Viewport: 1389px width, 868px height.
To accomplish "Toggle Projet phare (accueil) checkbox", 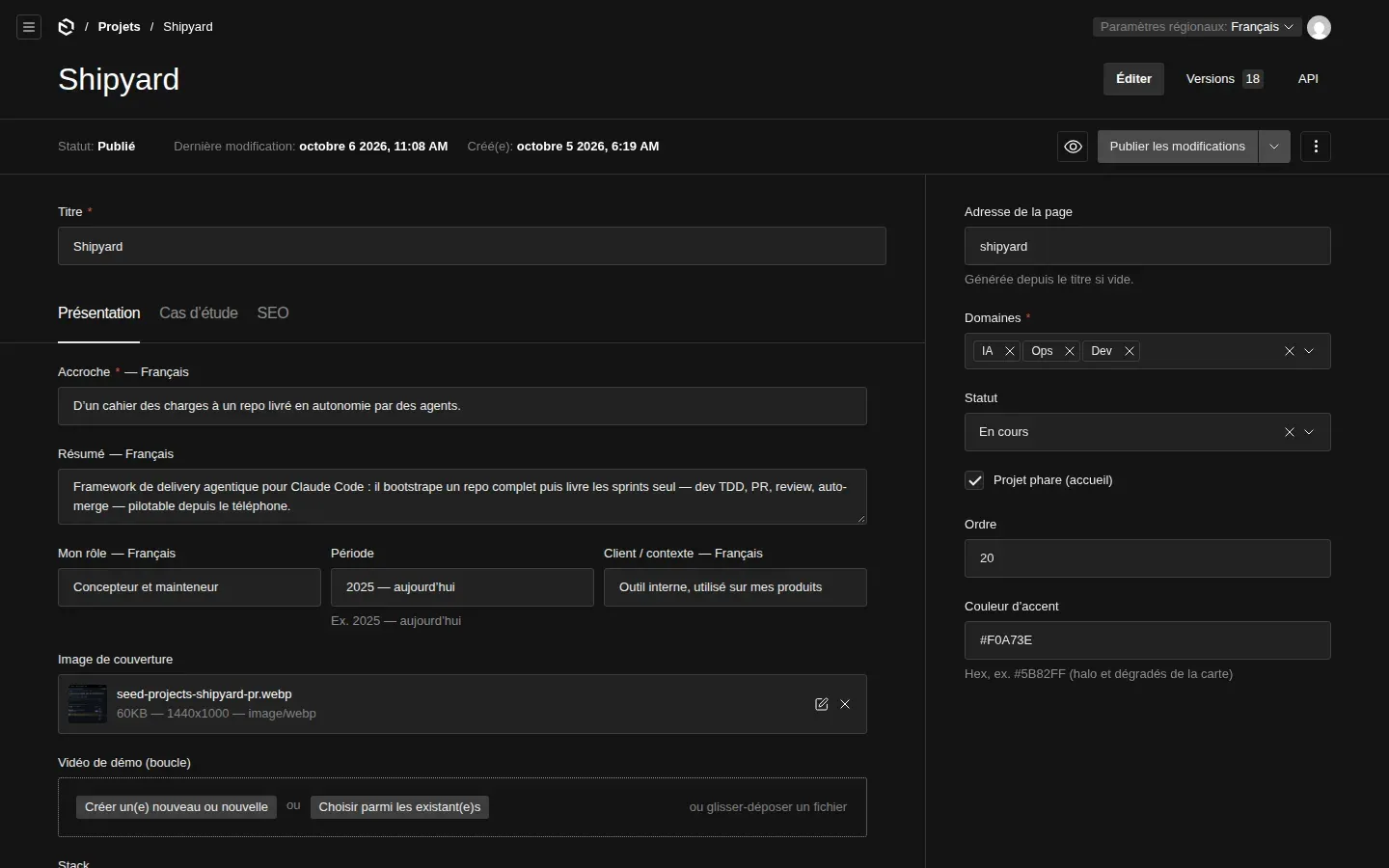I will (x=974, y=480).
